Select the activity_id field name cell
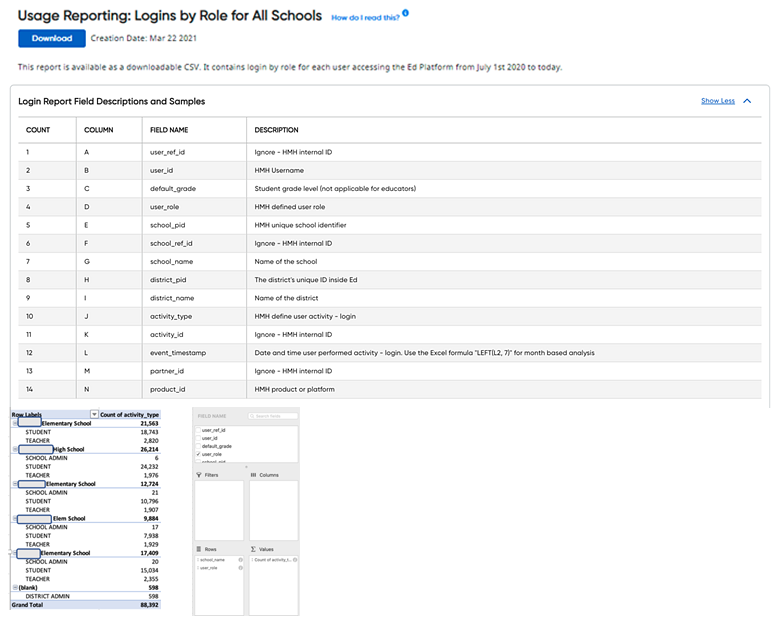 click(x=167, y=335)
